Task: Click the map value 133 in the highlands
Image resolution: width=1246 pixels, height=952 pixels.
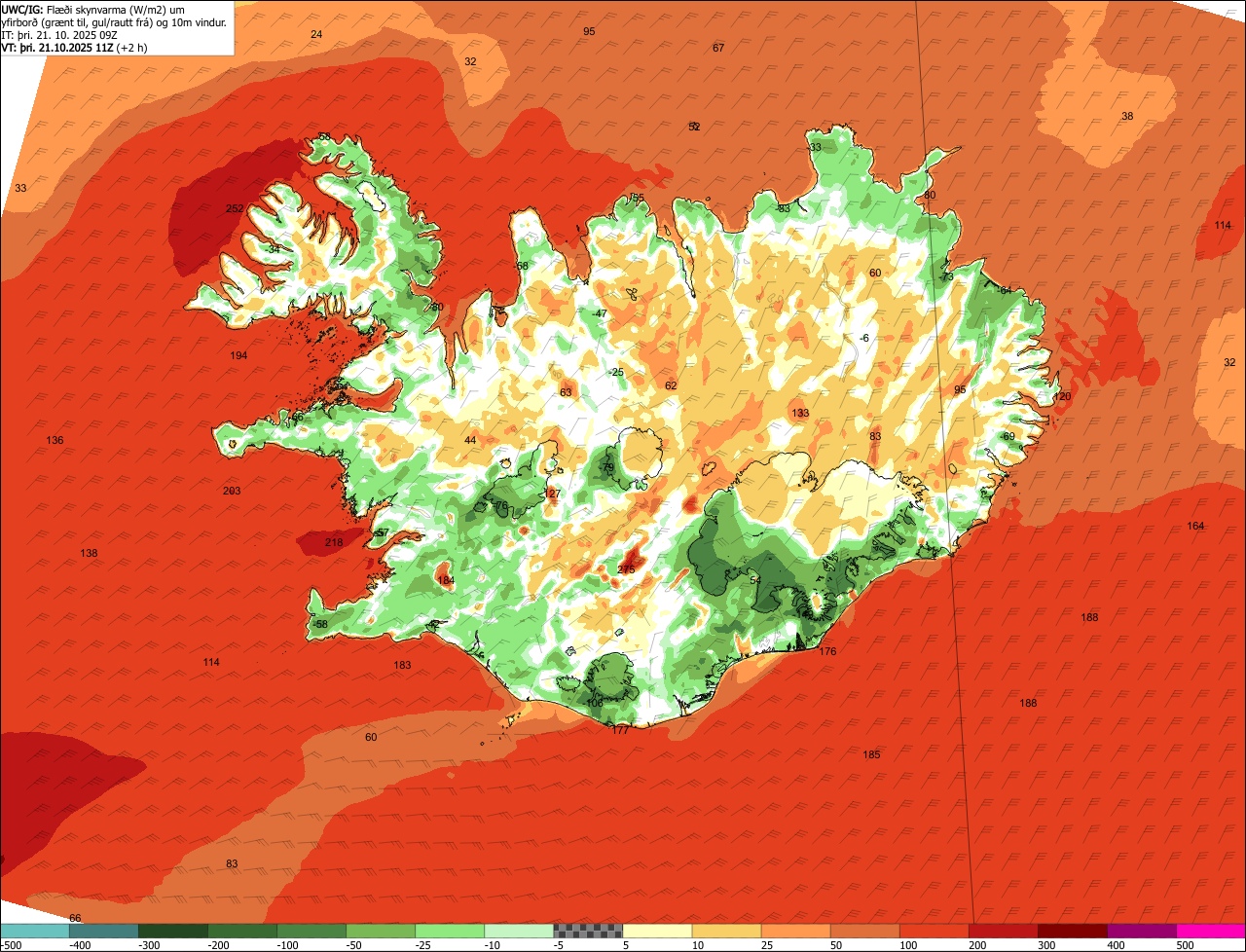Action: (x=800, y=413)
